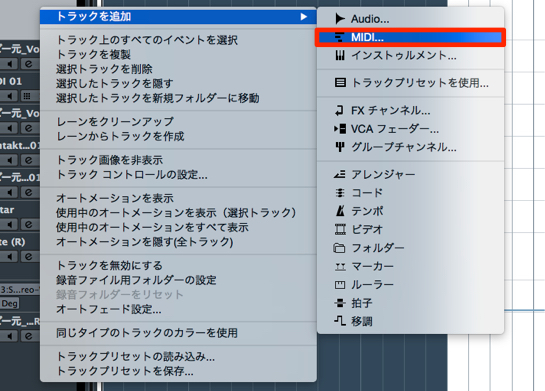Add an FX チャンネル... track
545x391 pixels.
[410, 111]
